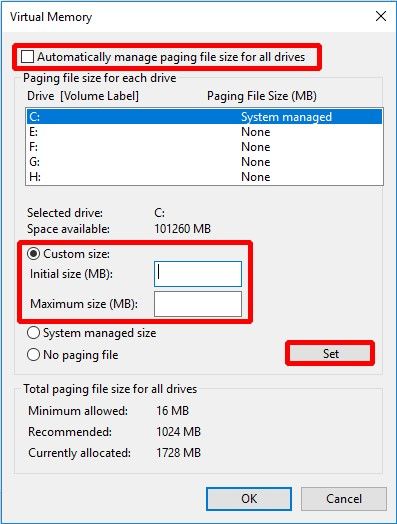
Task: Click the System managed entry for C:
Action: (286, 117)
